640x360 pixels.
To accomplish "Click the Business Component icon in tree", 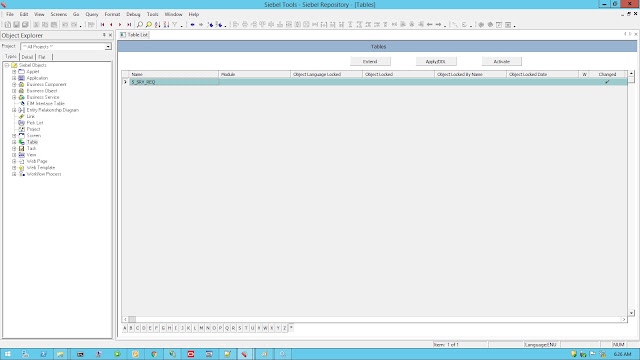I will coord(22,84).
